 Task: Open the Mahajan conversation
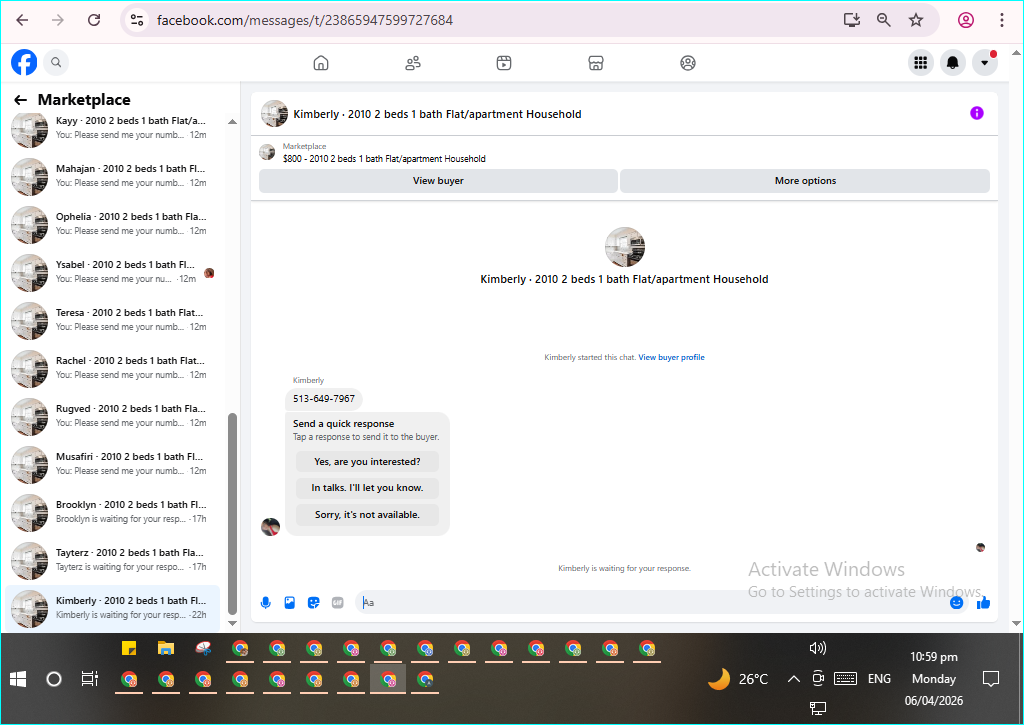point(113,176)
